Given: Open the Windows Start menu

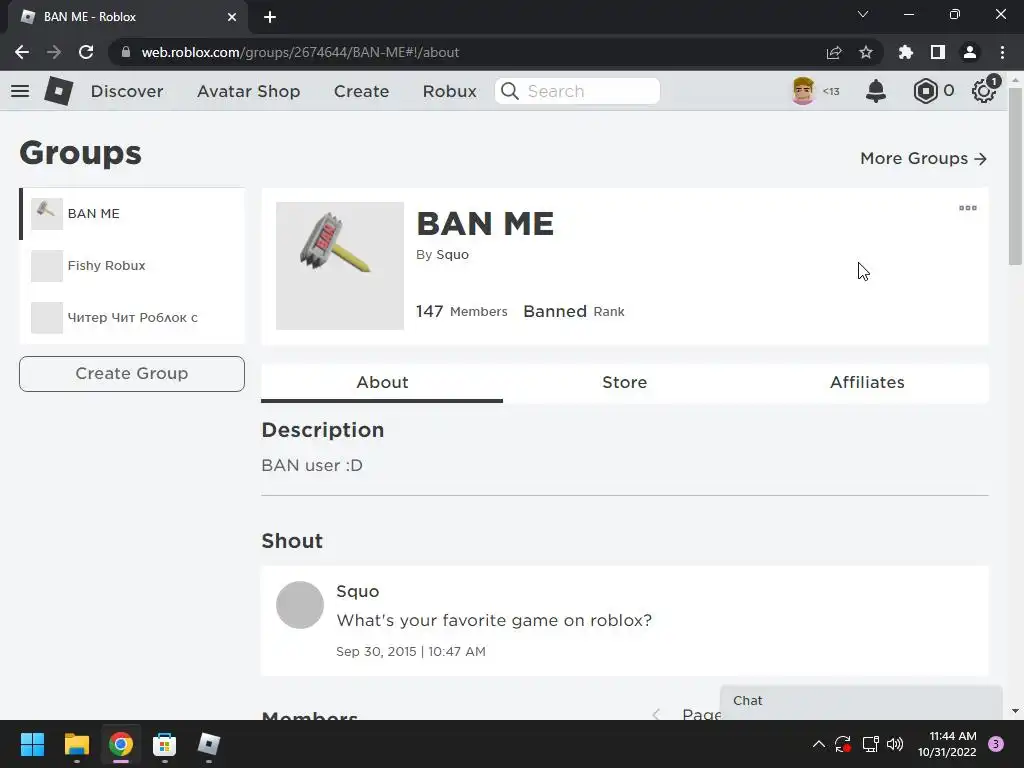Looking at the screenshot, I should click(x=32, y=744).
